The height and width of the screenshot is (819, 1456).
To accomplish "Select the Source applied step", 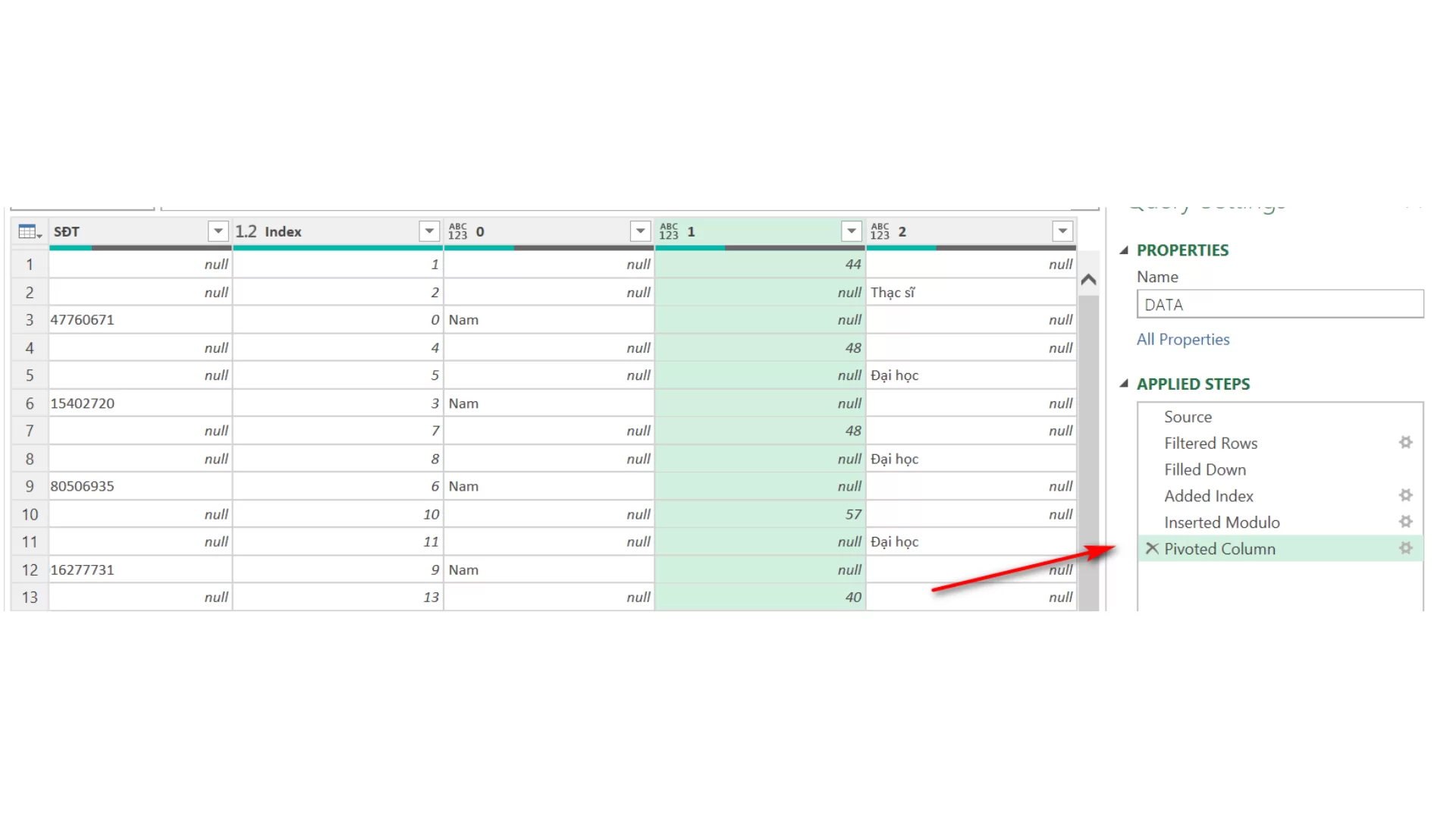I will (x=1188, y=416).
